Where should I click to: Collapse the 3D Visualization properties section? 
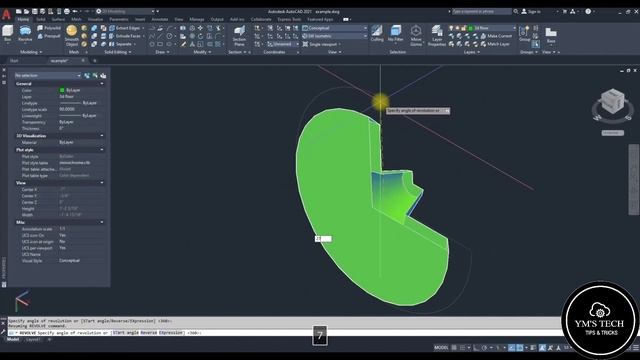pos(102,136)
